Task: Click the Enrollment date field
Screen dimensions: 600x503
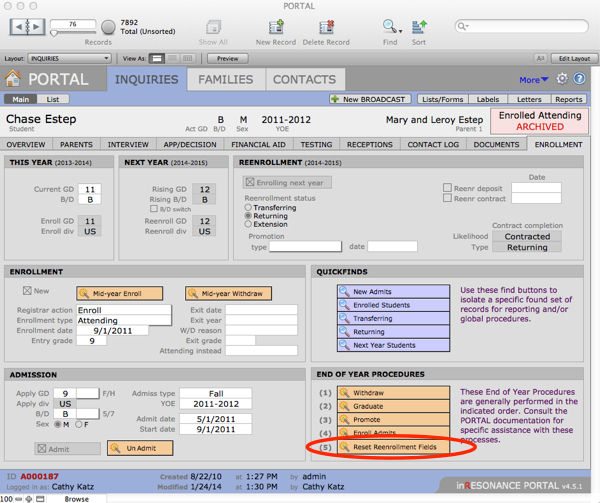Action: coord(110,329)
